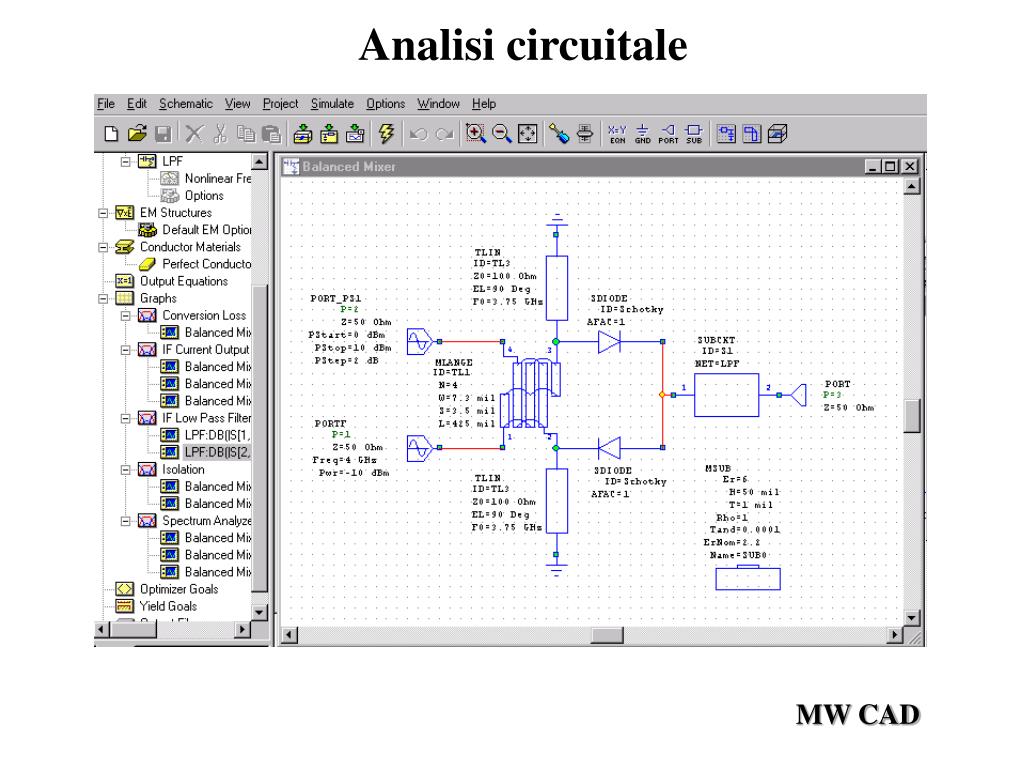This screenshot has height=768, width=1024.
Task: Select Optimizer Goals in the project tree
Action: [179, 589]
